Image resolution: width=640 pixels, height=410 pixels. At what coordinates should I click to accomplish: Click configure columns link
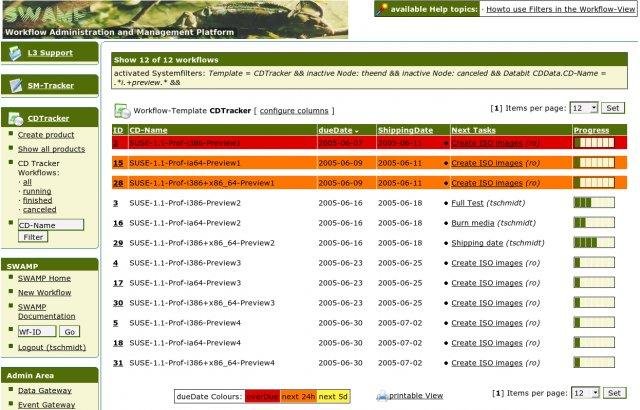point(294,111)
